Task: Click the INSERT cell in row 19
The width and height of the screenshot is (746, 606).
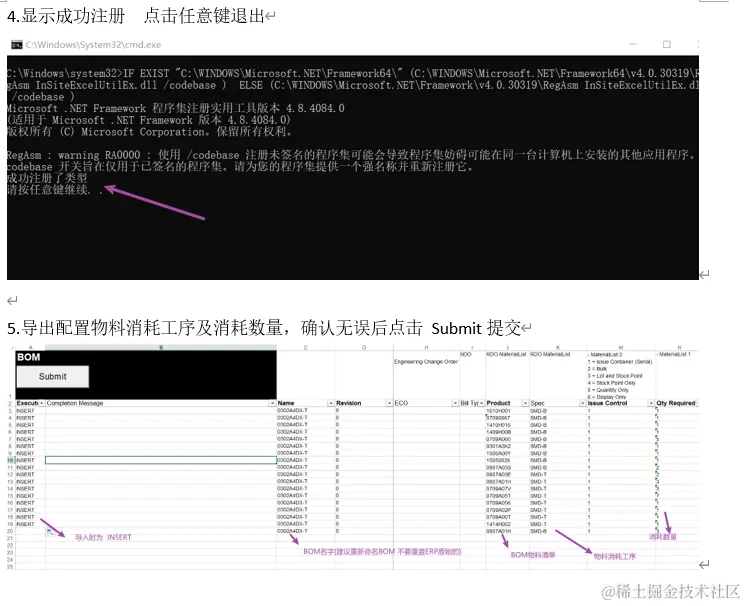Action: [30, 524]
